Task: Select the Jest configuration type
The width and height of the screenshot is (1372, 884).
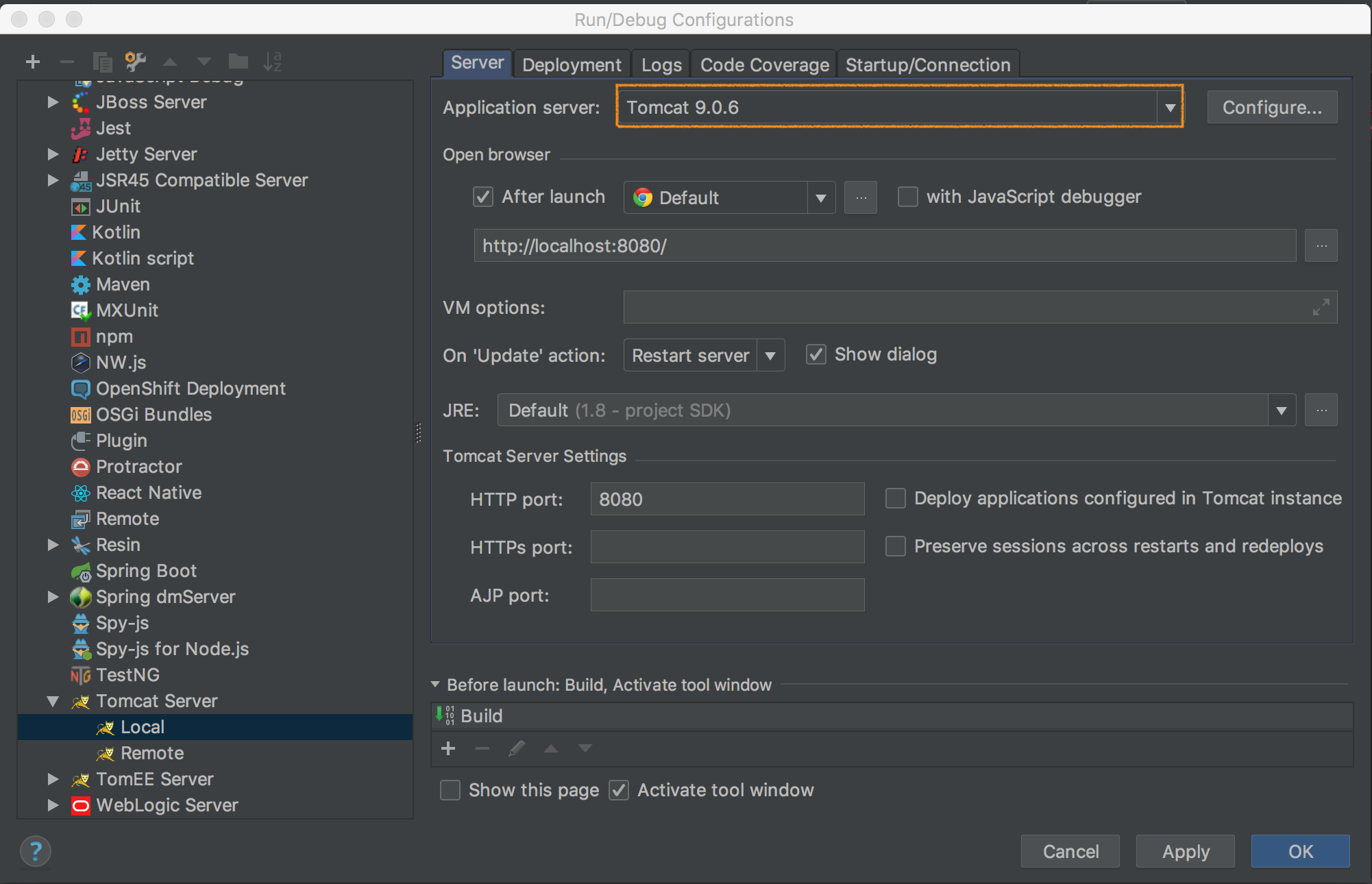Action: point(113,128)
